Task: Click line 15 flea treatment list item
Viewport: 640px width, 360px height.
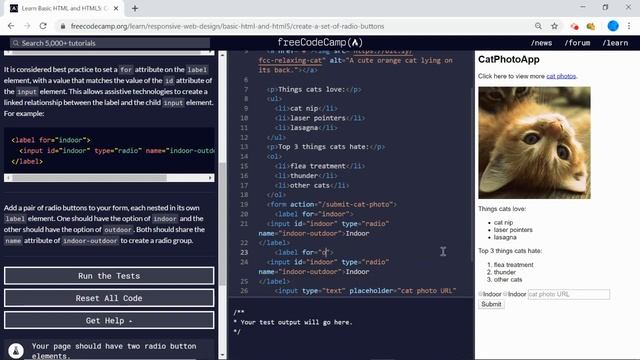Action: click(320, 166)
